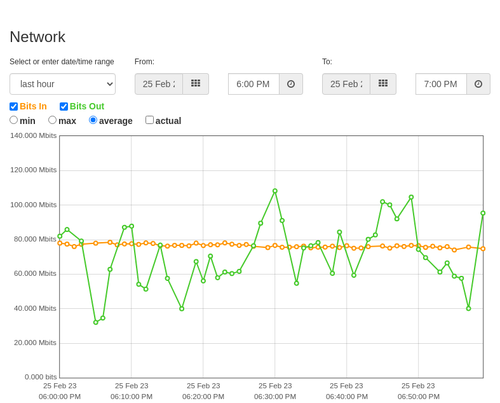Click the From date field 25 Feb

click(x=159, y=84)
